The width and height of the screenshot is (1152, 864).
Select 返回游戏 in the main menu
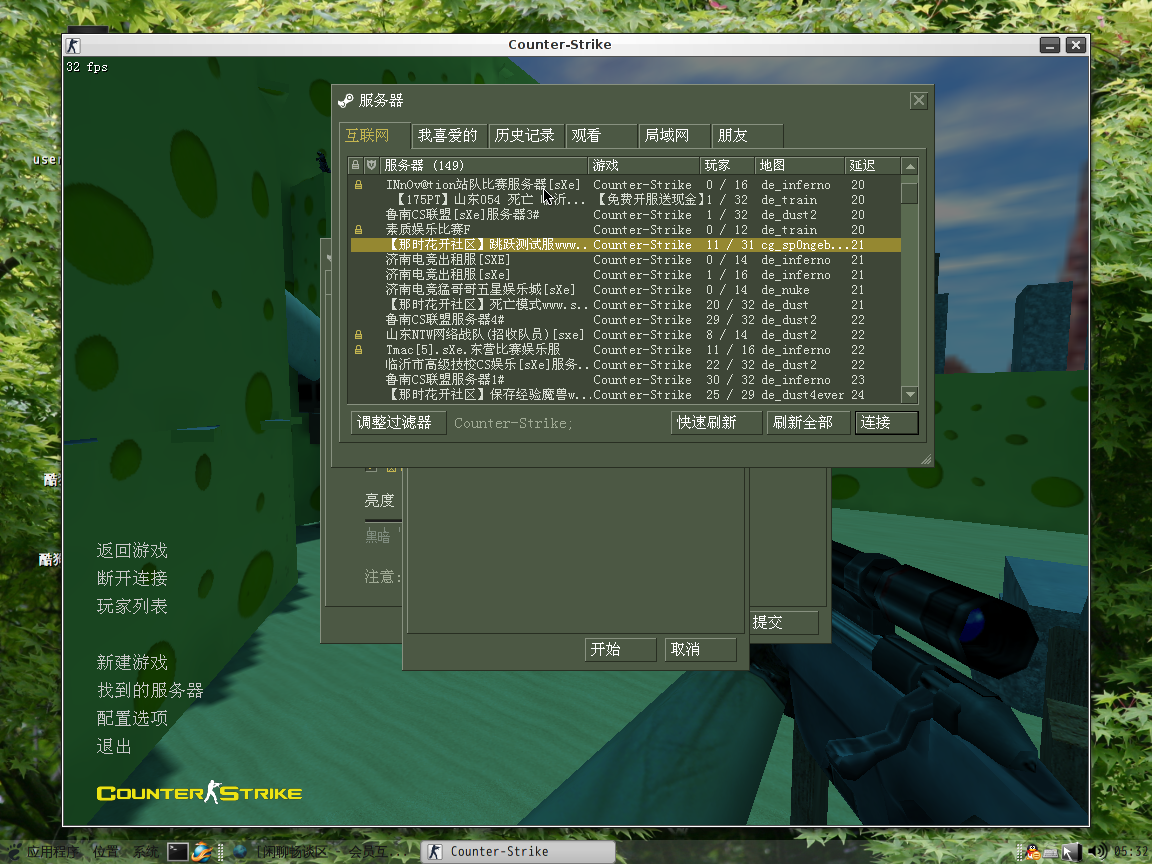click(132, 550)
